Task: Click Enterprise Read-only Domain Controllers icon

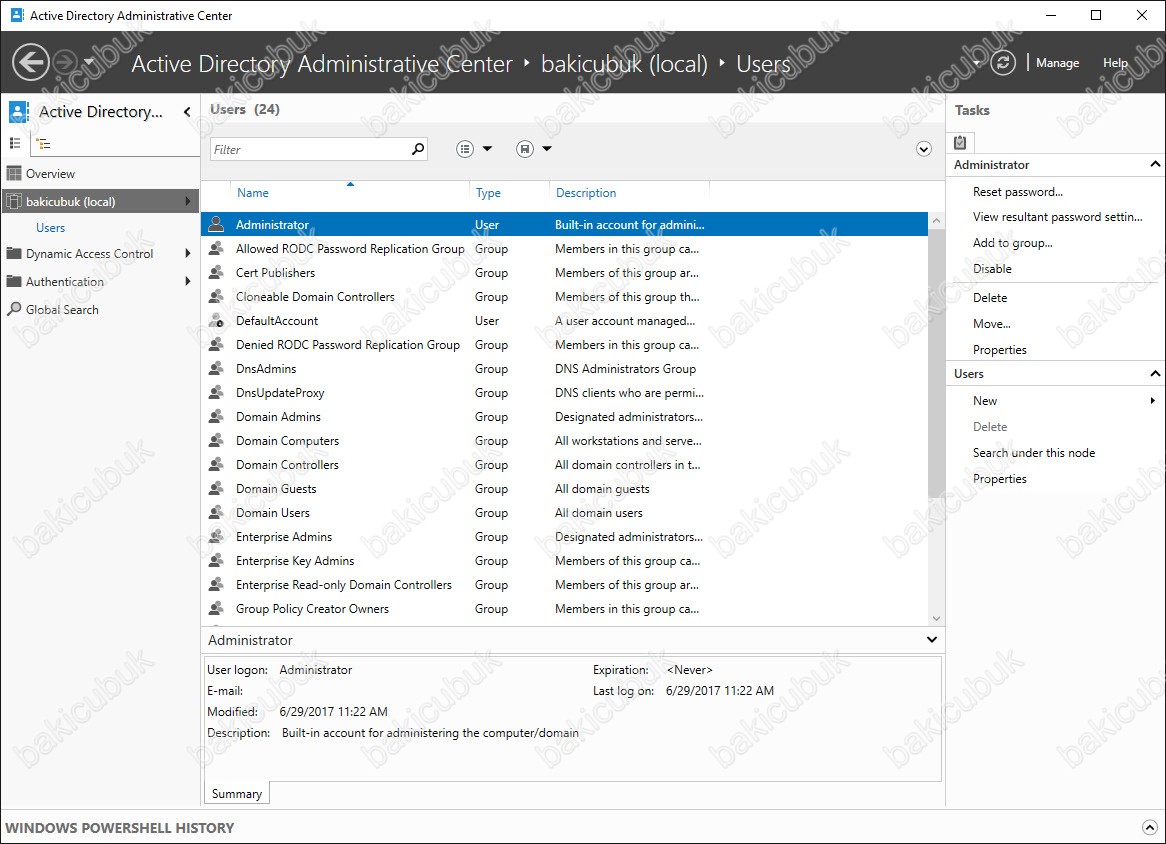Action: 216,584
